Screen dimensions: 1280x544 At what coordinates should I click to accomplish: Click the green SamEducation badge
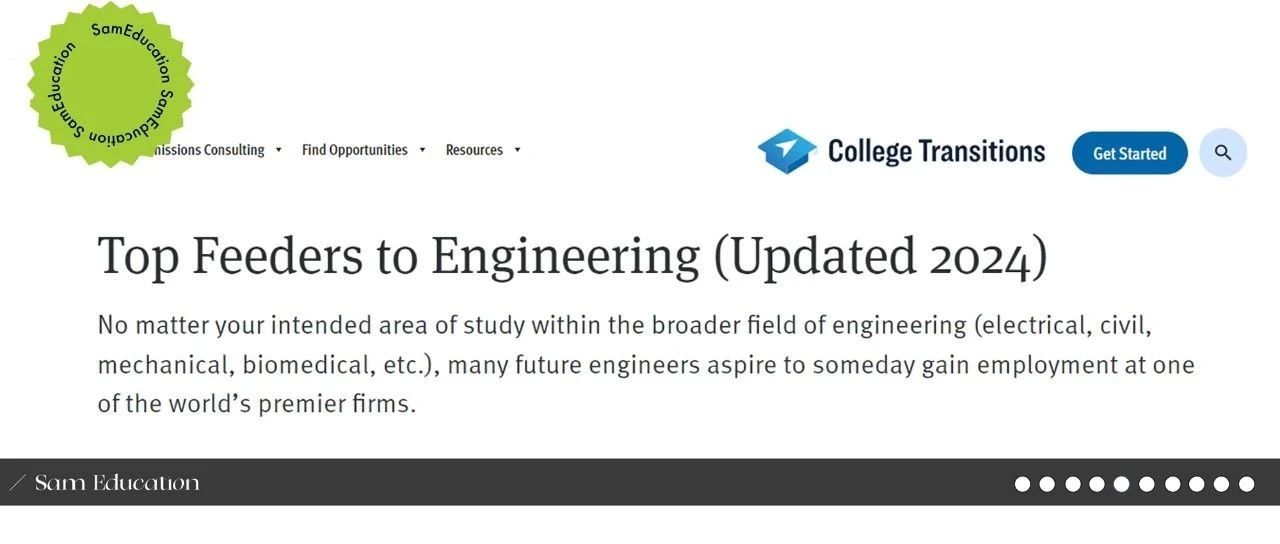[110, 84]
